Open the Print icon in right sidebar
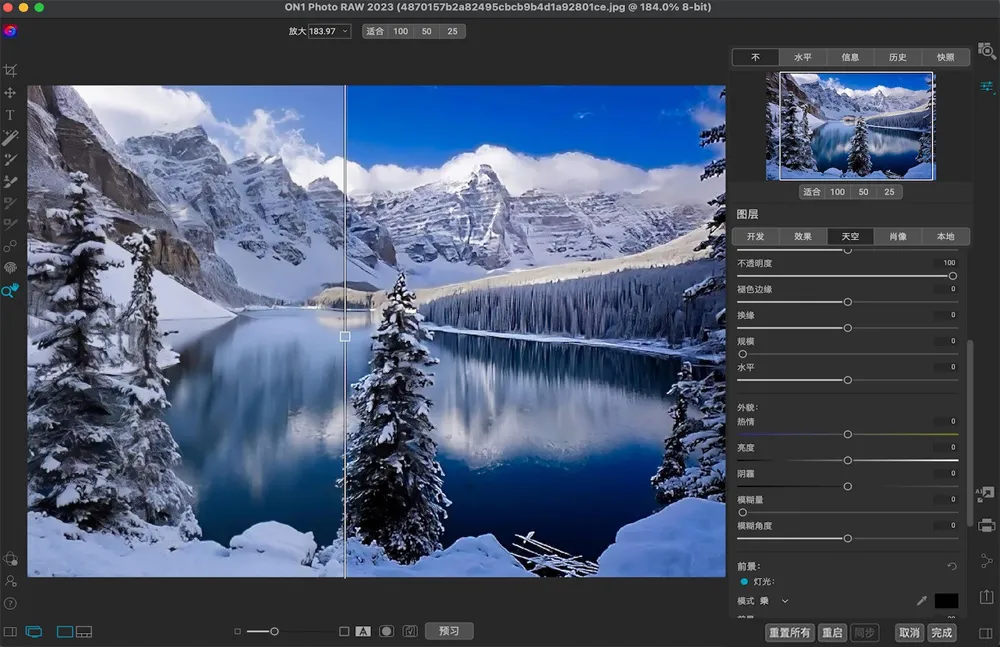The width and height of the screenshot is (1000, 647). (x=986, y=525)
